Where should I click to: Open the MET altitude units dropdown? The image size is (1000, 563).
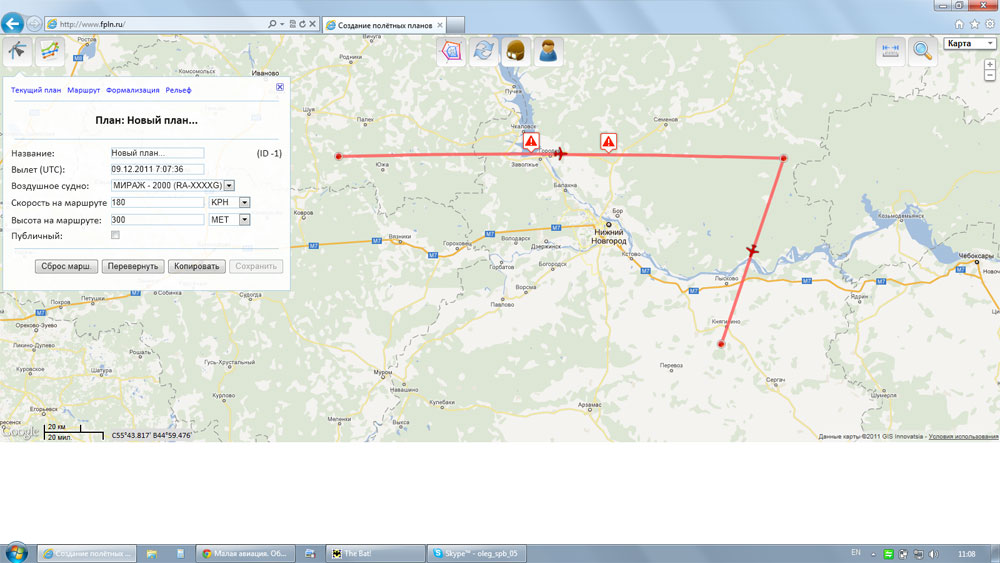(244, 219)
